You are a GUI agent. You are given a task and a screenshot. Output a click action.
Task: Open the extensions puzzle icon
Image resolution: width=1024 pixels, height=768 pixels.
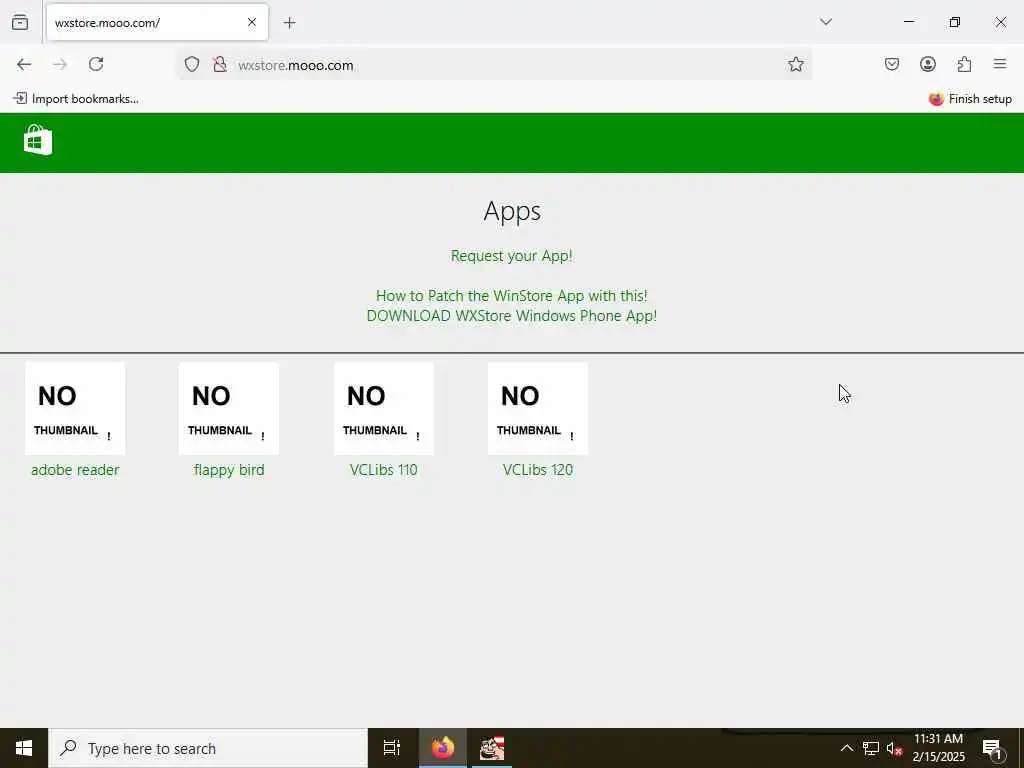pos(964,64)
